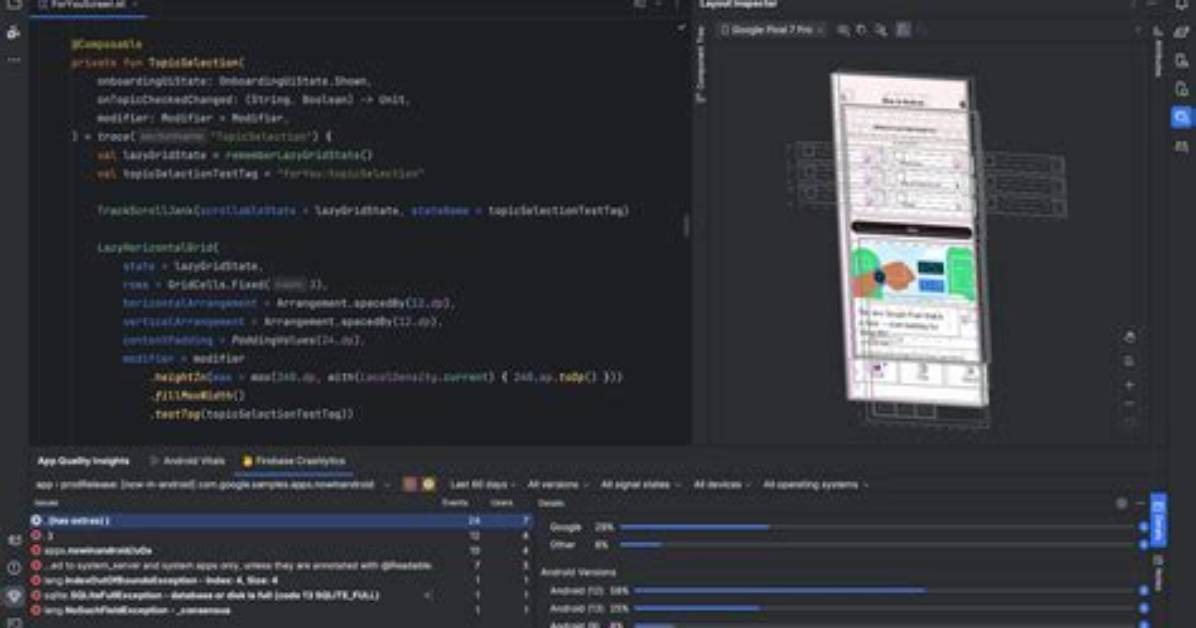Open the Details side tab
The height and width of the screenshot is (628, 1196).
coord(1159,520)
